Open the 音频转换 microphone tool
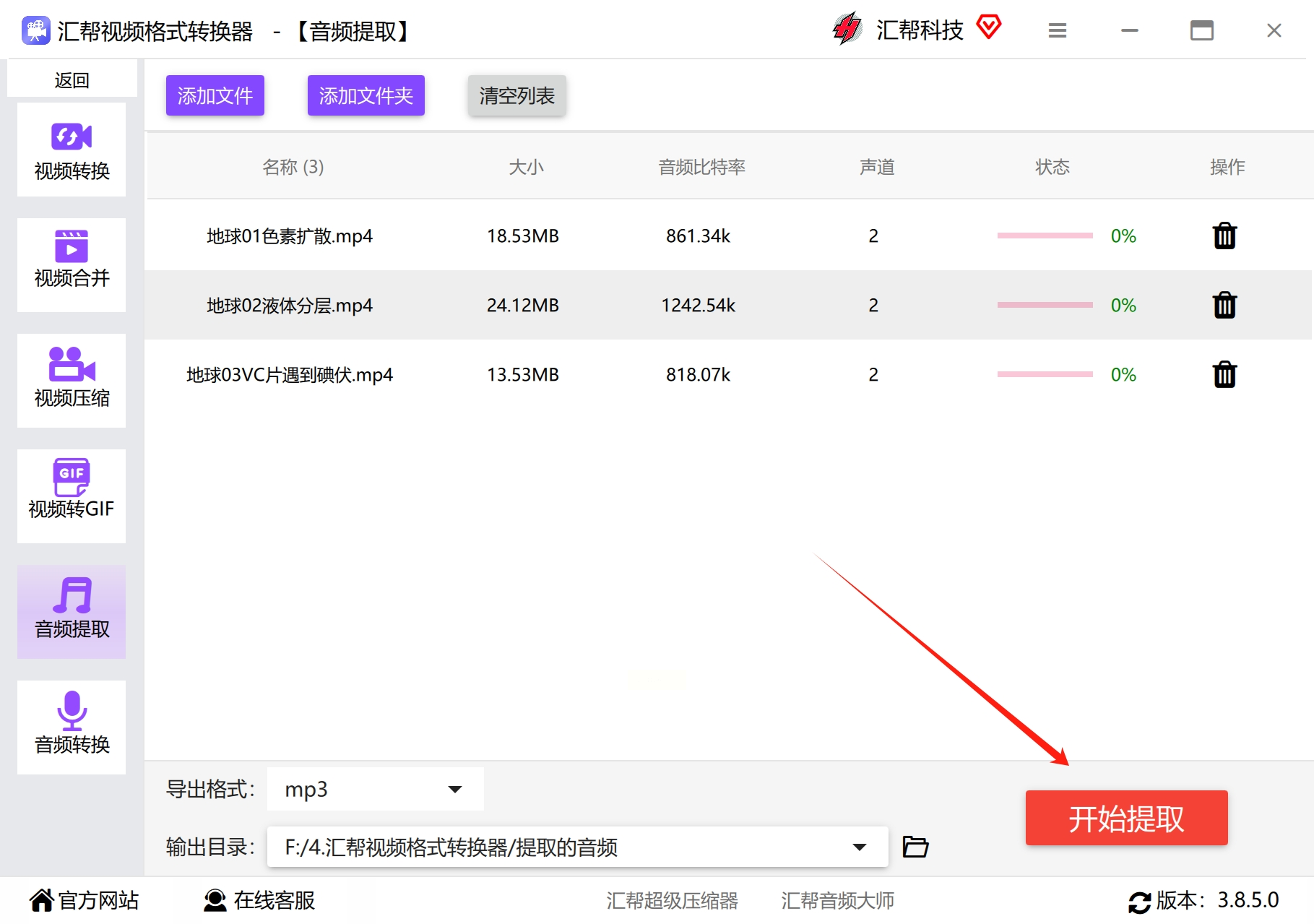The image size is (1314, 924). (x=72, y=727)
